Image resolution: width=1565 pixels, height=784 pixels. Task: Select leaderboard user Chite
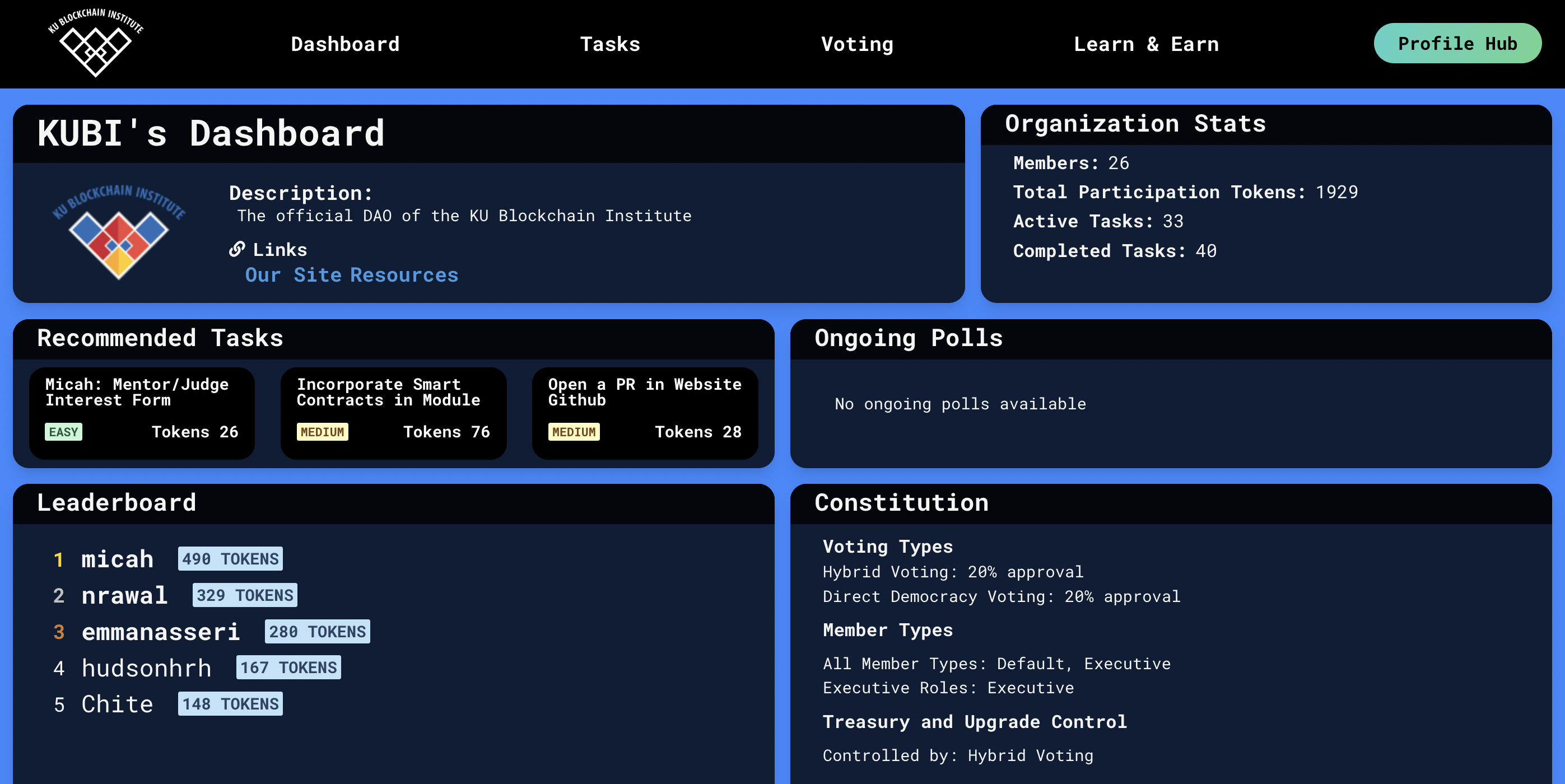pos(117,704)
